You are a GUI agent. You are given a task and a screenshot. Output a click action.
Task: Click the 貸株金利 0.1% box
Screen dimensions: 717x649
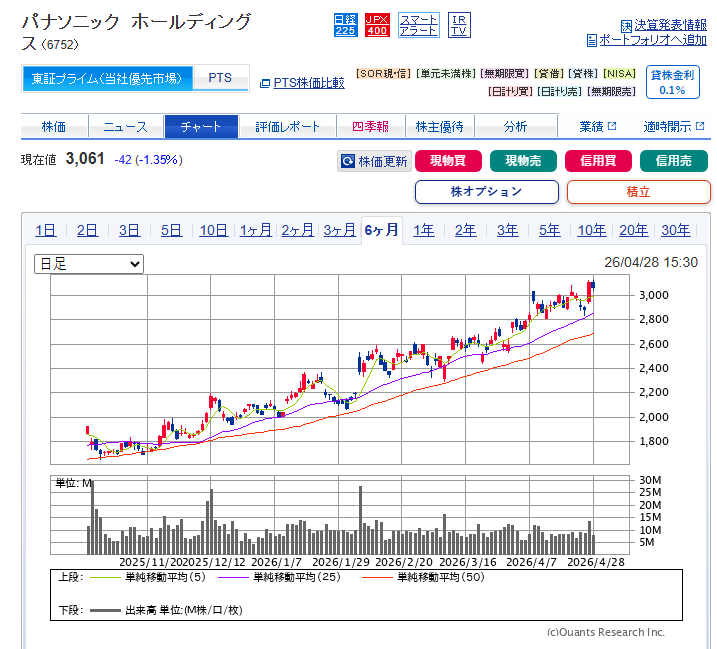coord(673,82)
